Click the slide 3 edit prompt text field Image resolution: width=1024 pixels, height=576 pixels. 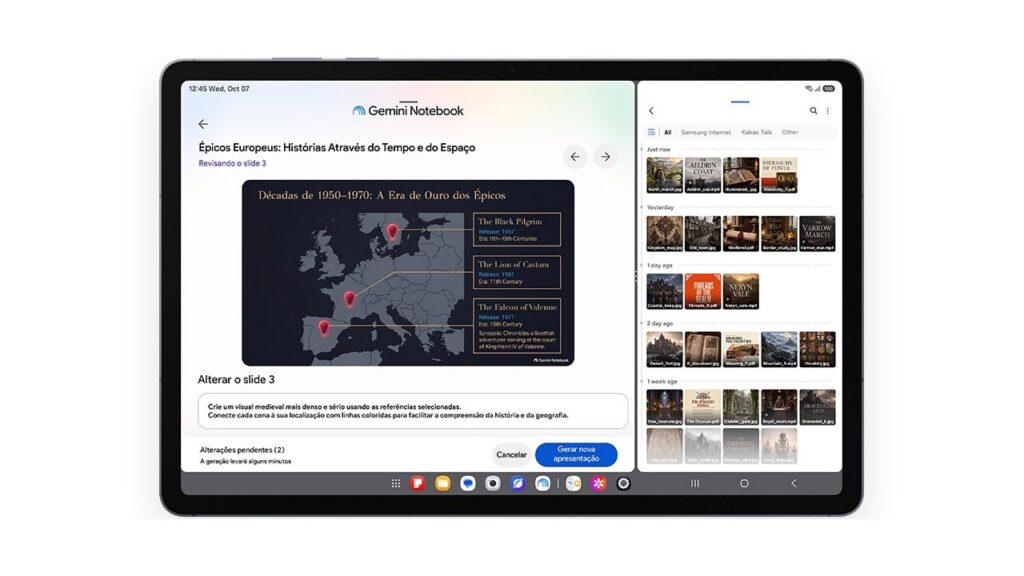[413, 411]
